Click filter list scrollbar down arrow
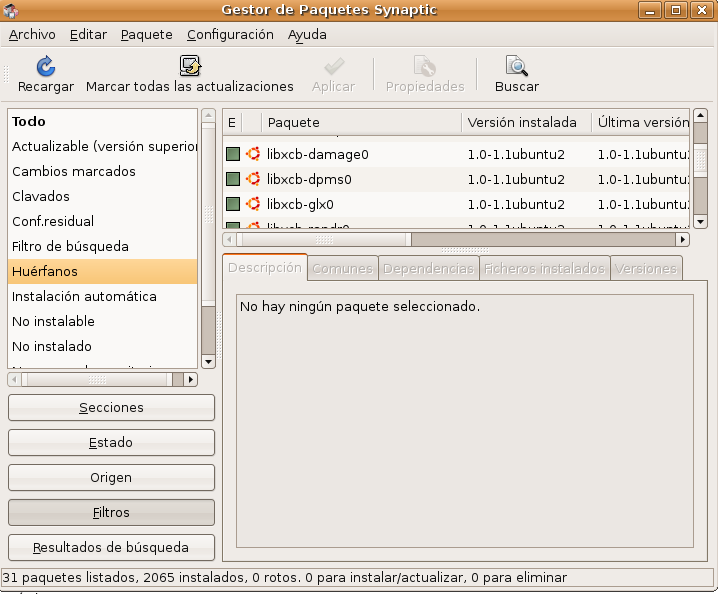 pyautogui.click(x=208, y=362)
